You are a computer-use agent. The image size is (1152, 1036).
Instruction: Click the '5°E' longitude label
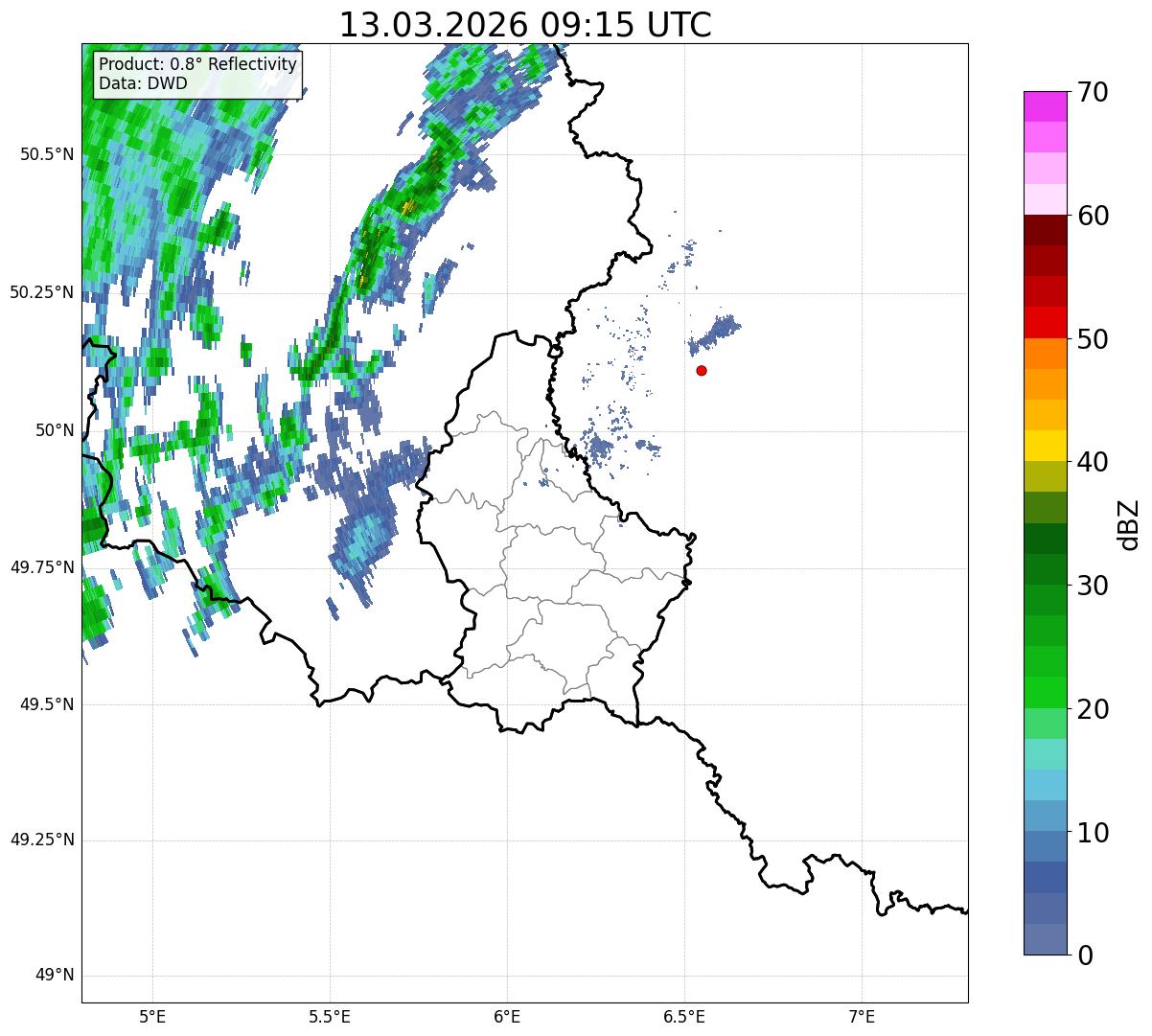tap(153, 1017)
